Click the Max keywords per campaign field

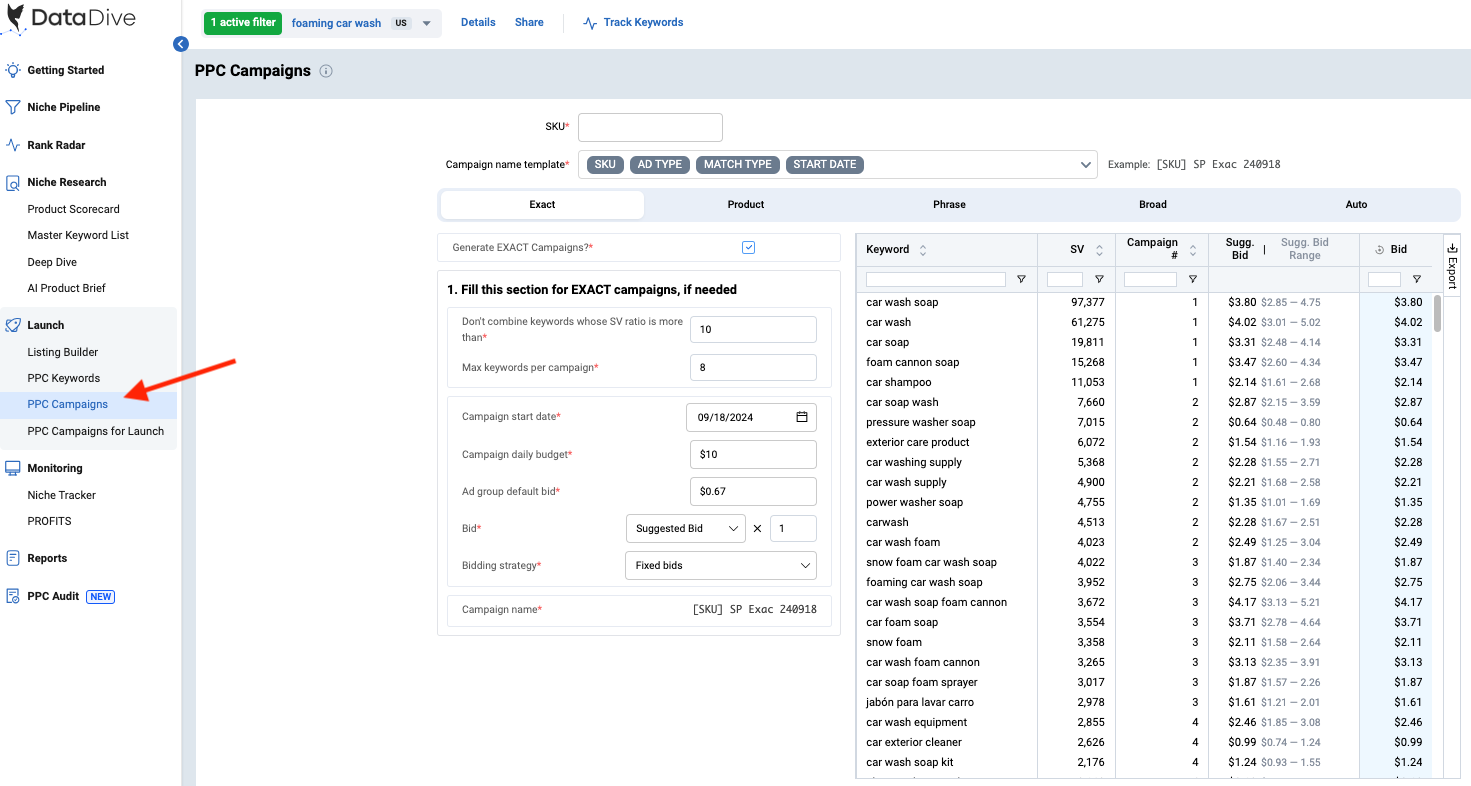tap(753, 367)
